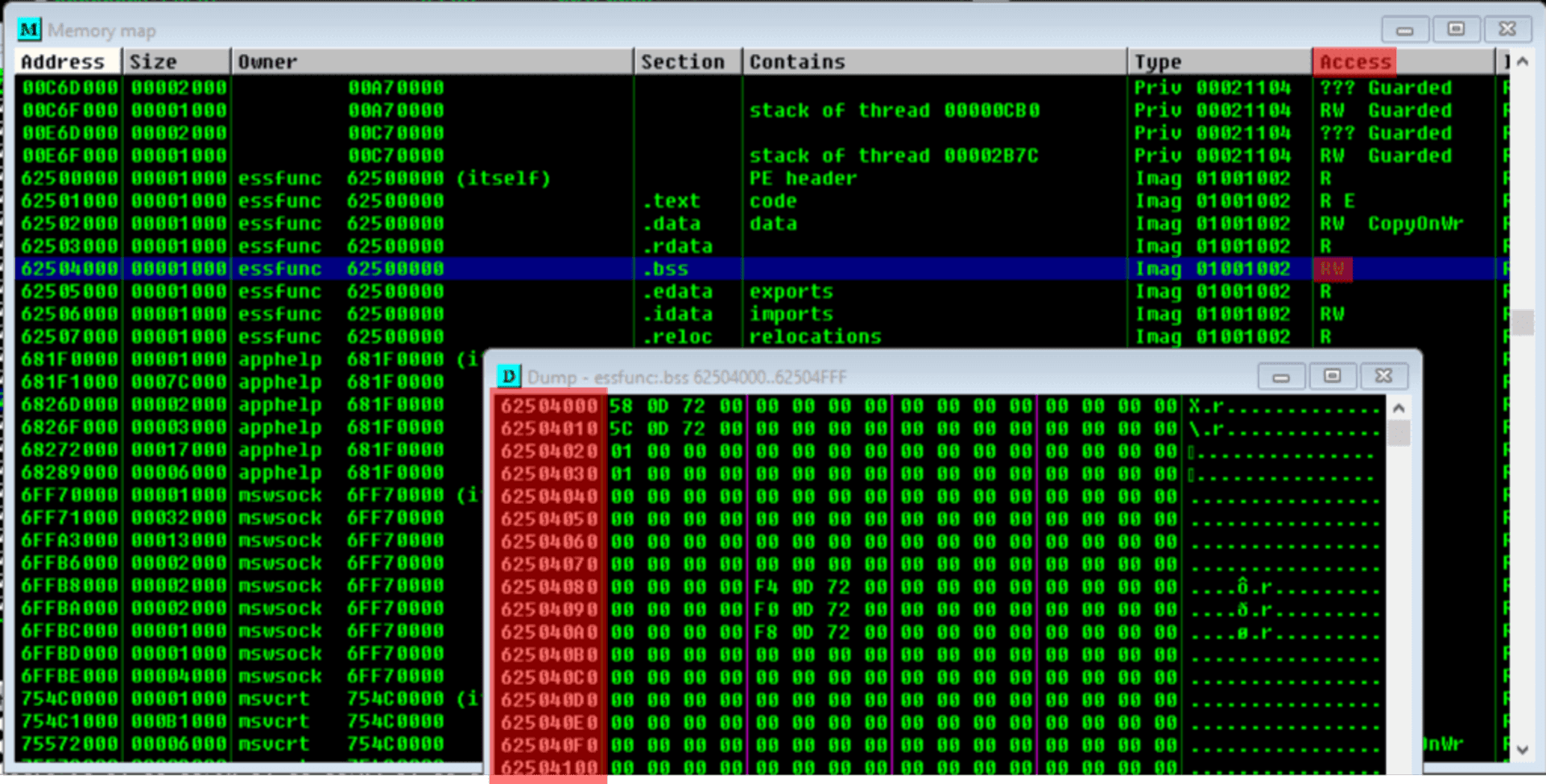Select mswsock row at address 6FF71000

250,518
